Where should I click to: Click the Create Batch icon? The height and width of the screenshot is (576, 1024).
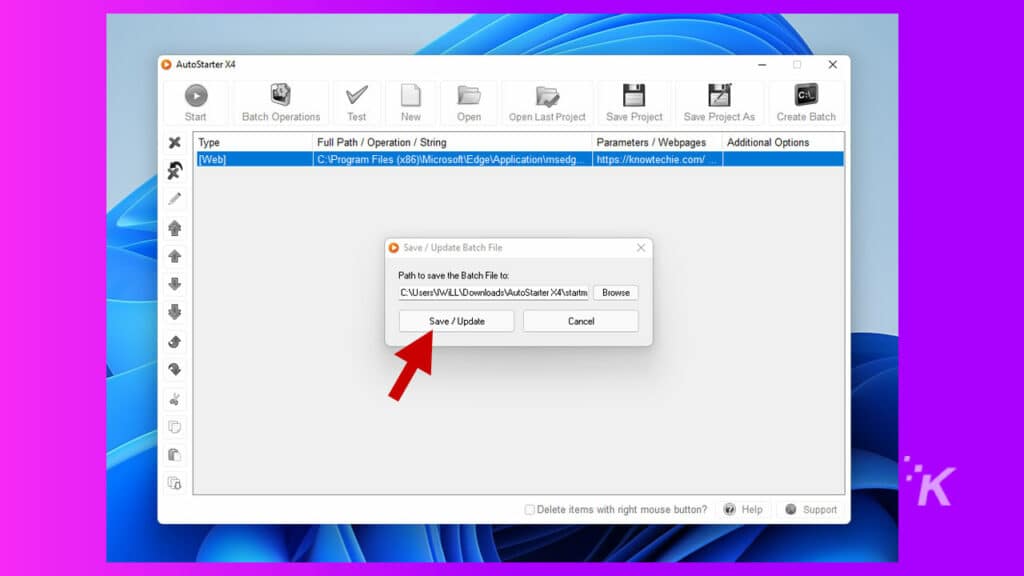click(806, 95)
